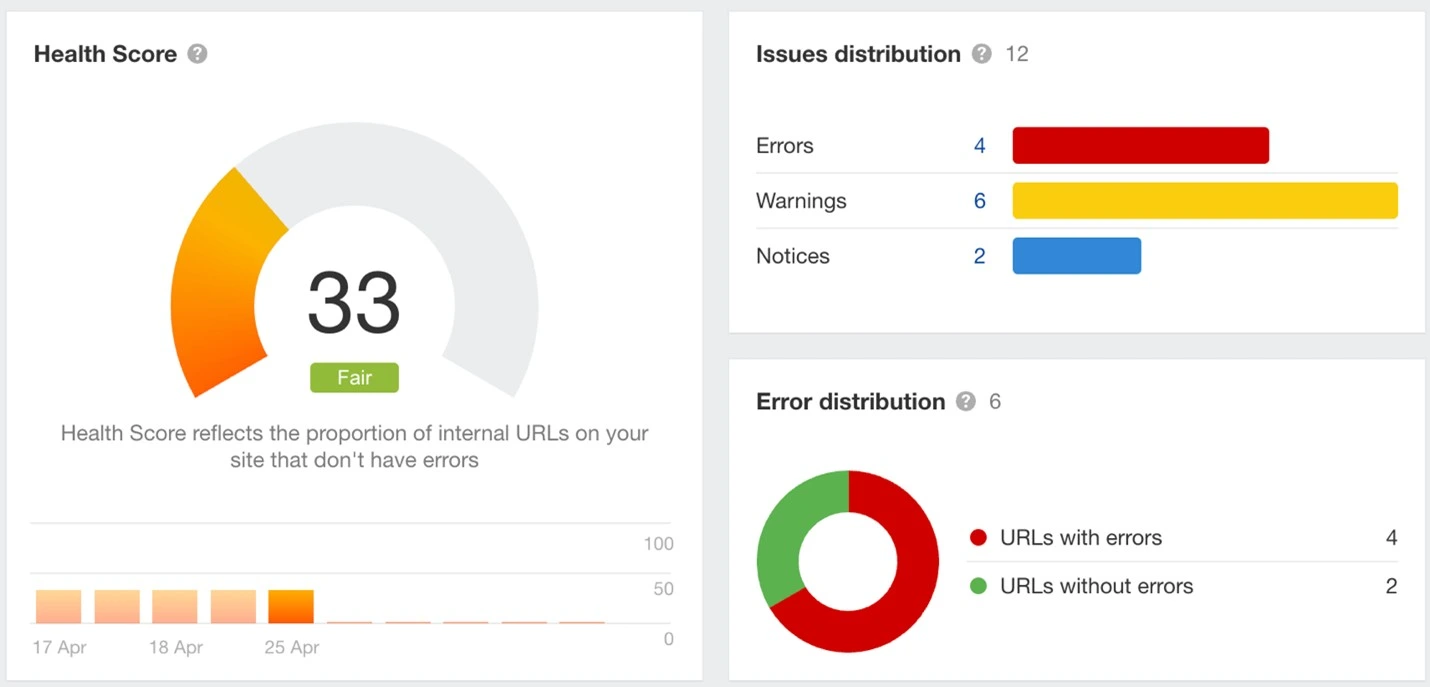Select the blue Notices distribution bar
1430x687 pixels.
click(1076, 256)
